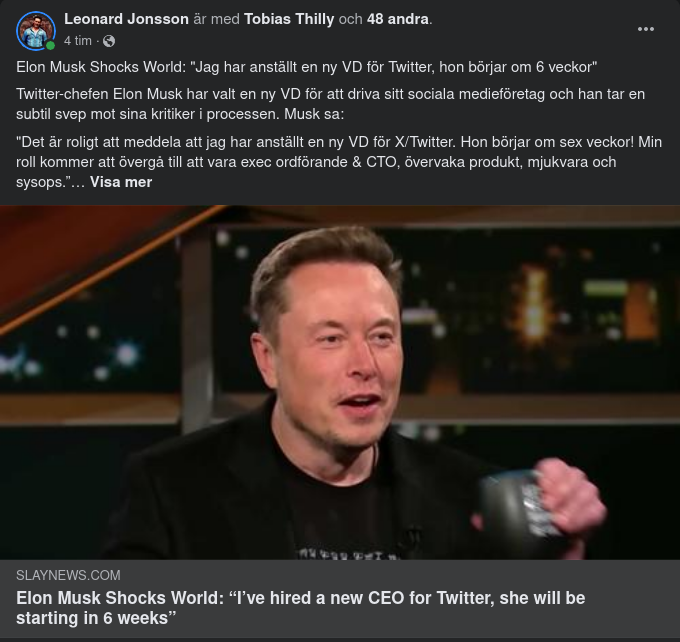The width and height of the screenshot is (680, 642).
Task: Click the blurred lights in the photo's top-right
Action: click(600, 270)
